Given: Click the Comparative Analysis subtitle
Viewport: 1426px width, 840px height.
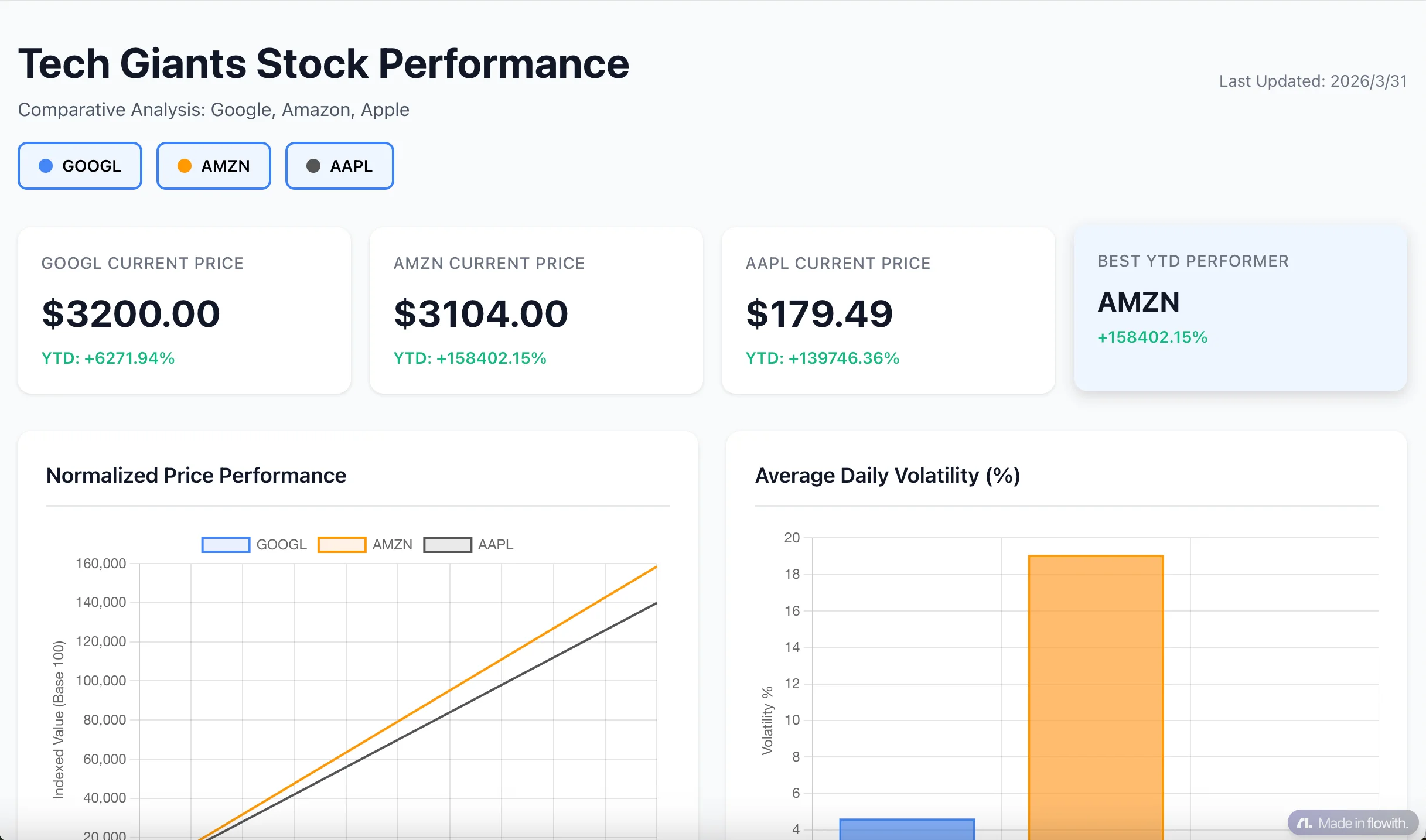Looking at the screenshot, I should pyautogui.click(x=214, y=110).
